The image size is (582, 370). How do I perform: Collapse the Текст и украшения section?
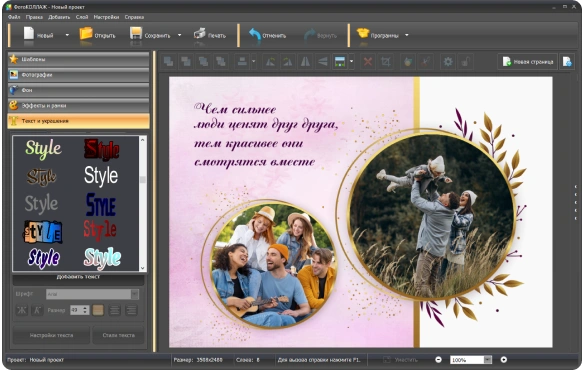78,121
